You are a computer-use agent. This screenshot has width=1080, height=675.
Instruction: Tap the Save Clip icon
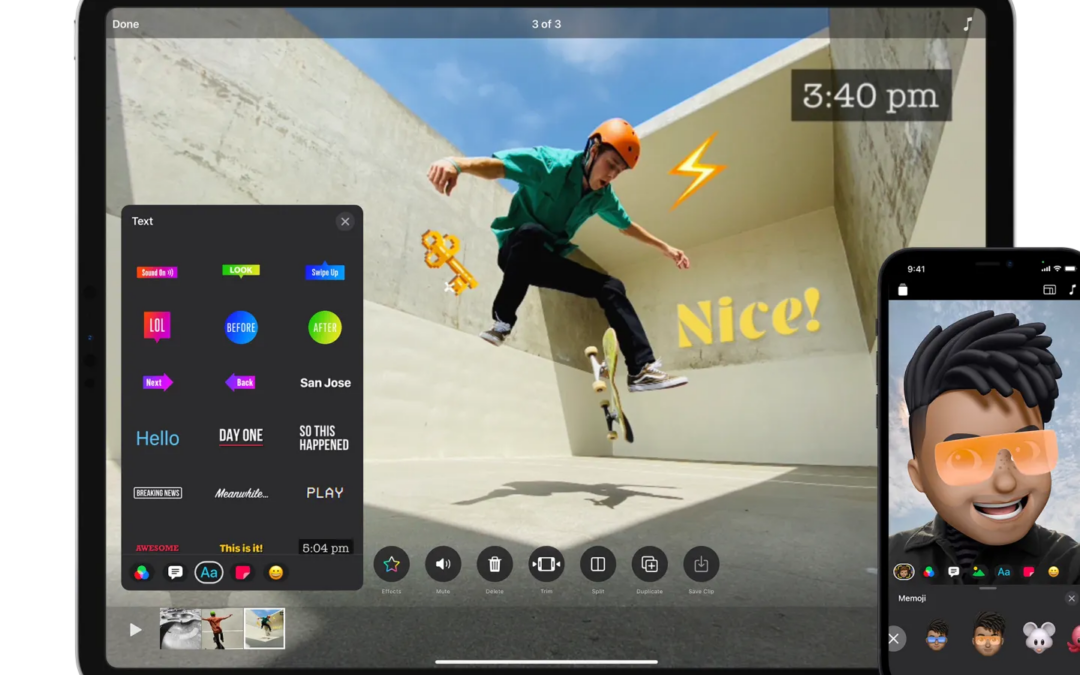701,565
